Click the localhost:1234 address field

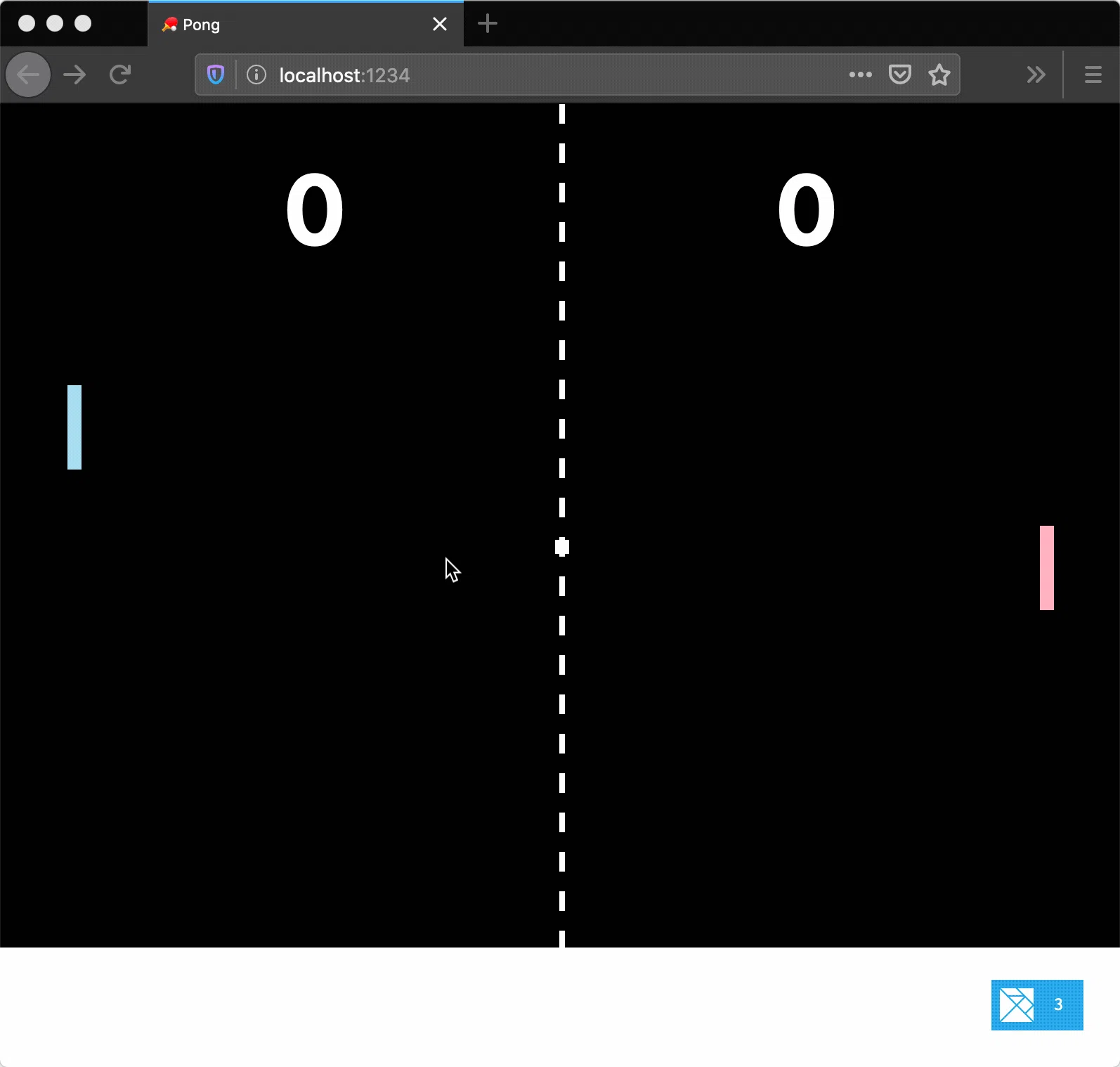coord(548,75)
